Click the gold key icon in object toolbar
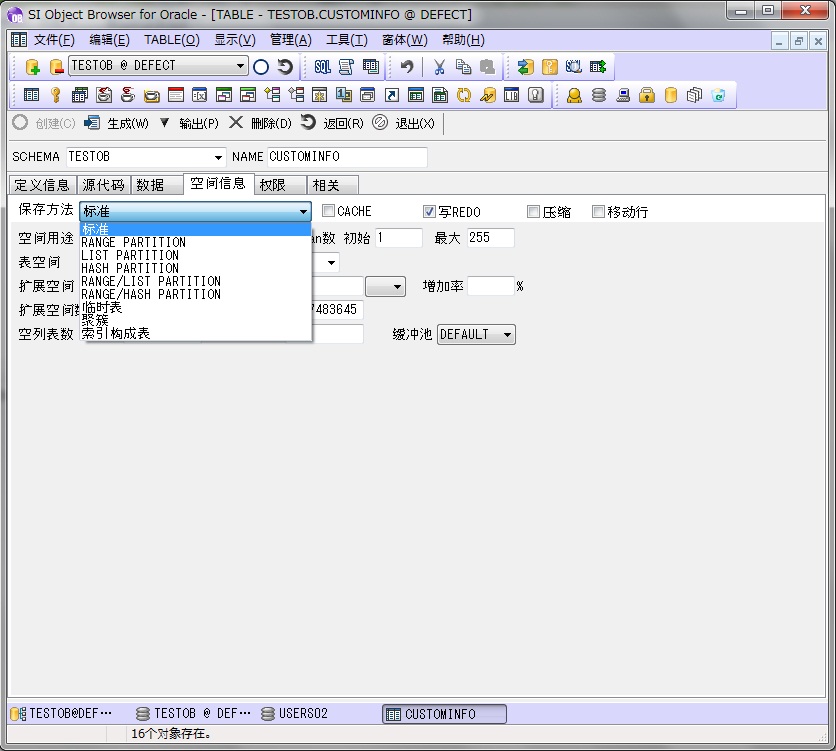This screenshot has width=836, height=751. [55, 95]
